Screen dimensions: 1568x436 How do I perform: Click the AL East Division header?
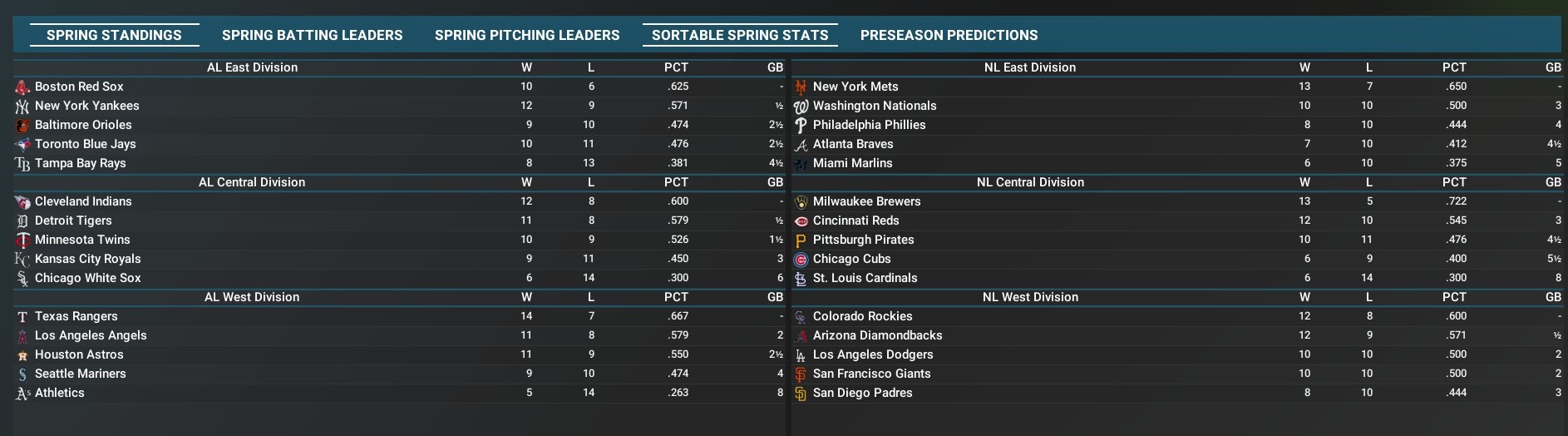(x=252, y=67)
